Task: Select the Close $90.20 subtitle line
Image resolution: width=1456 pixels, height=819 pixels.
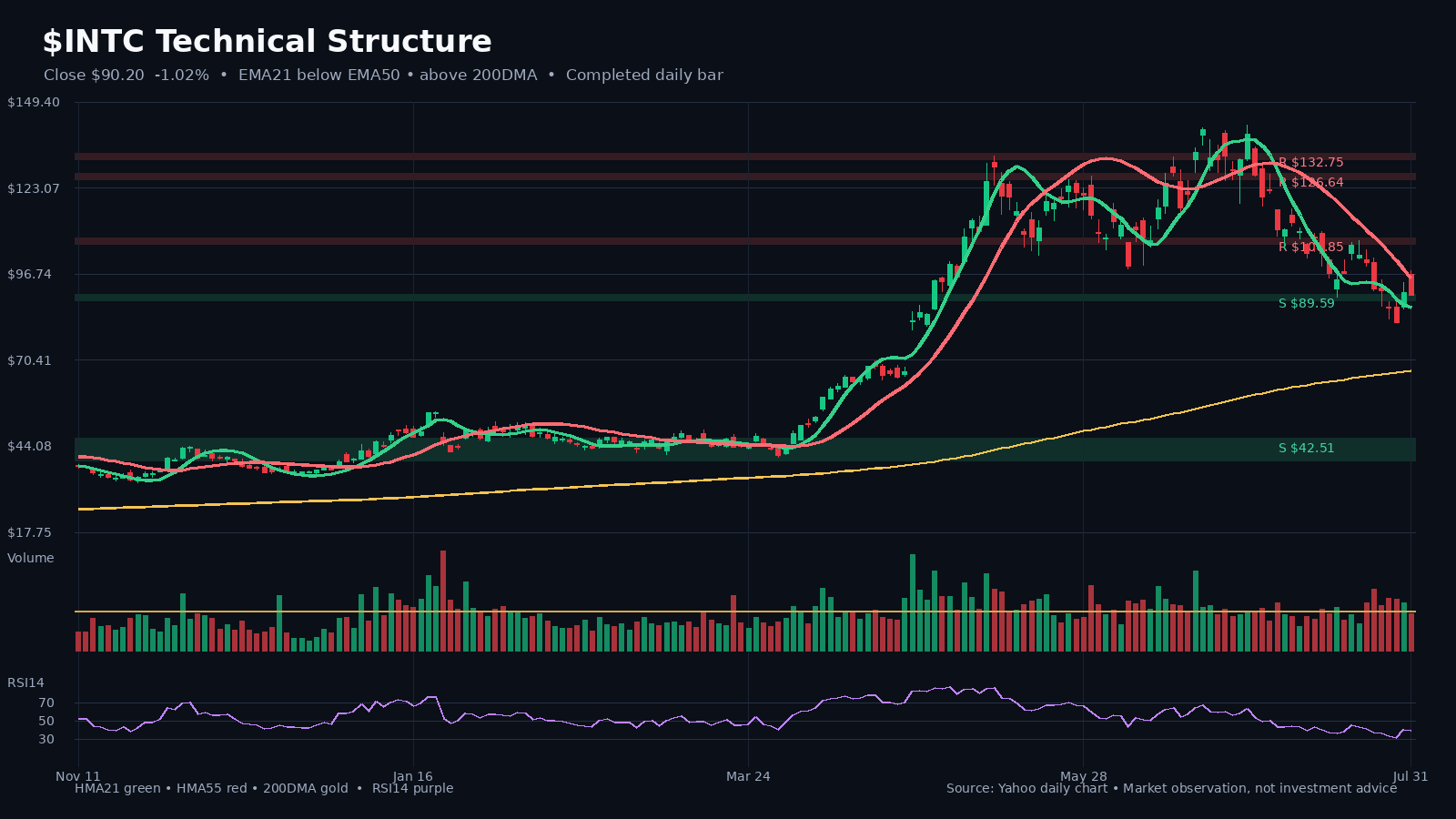Action: (383, 76)
